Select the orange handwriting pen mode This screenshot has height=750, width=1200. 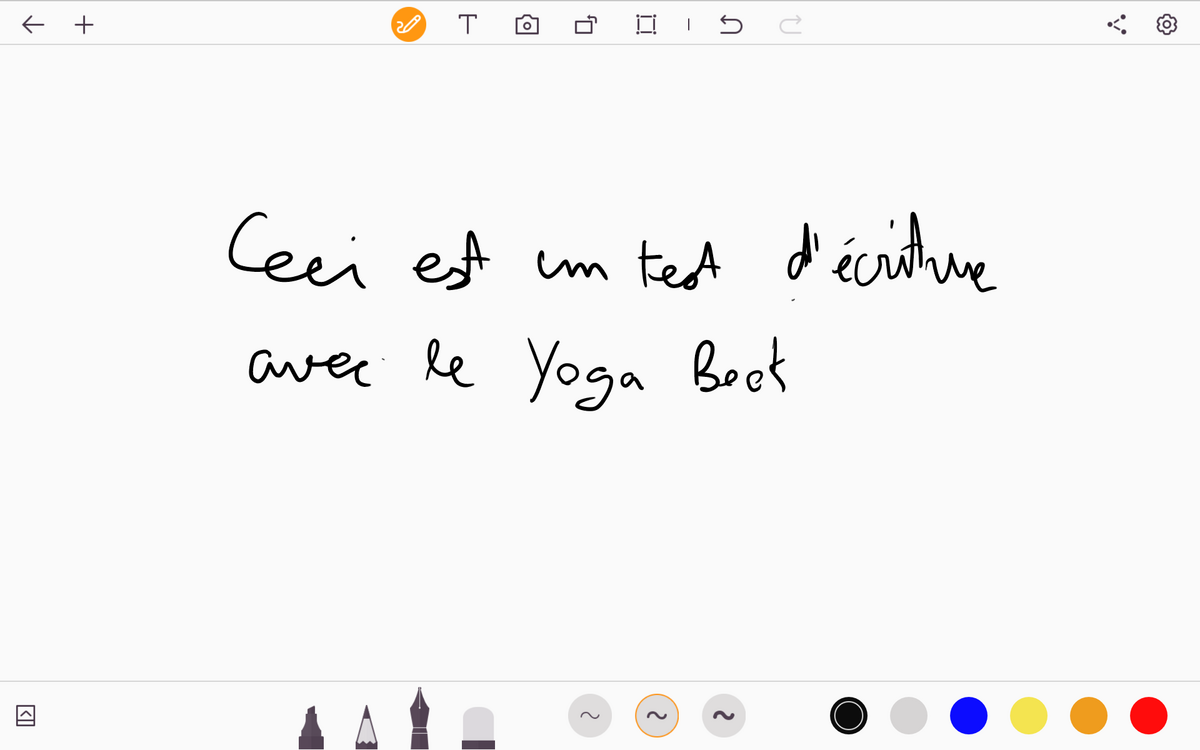pyautogui.click(x=408, y=25)
